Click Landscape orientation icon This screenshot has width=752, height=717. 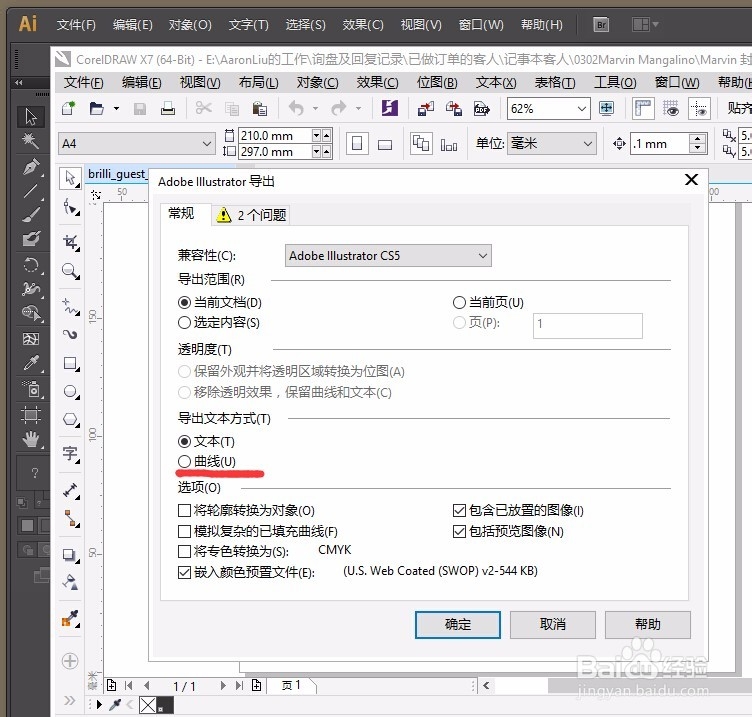coord(385,143)
